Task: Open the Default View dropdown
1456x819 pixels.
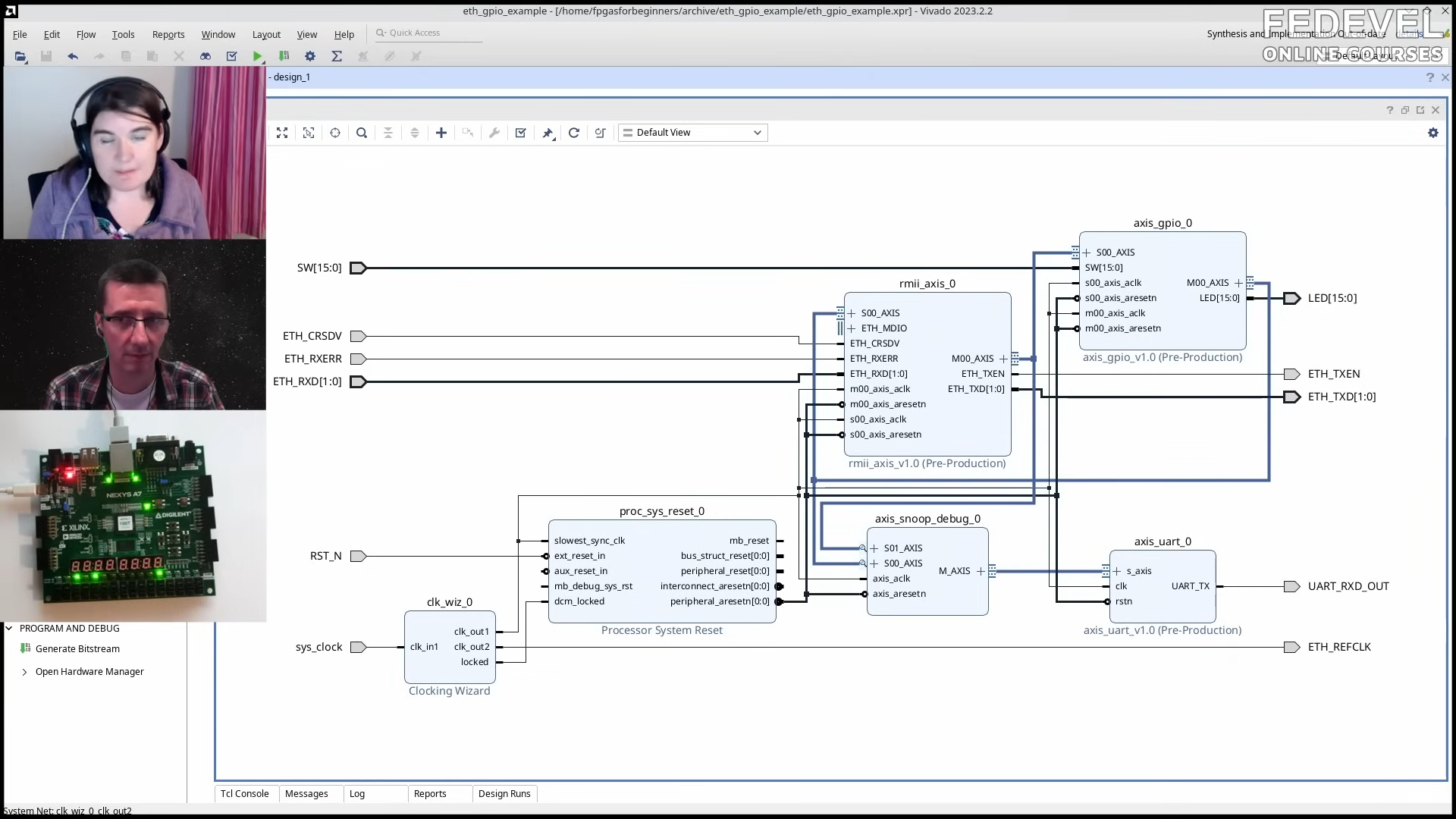Action: tap(692, 133)
